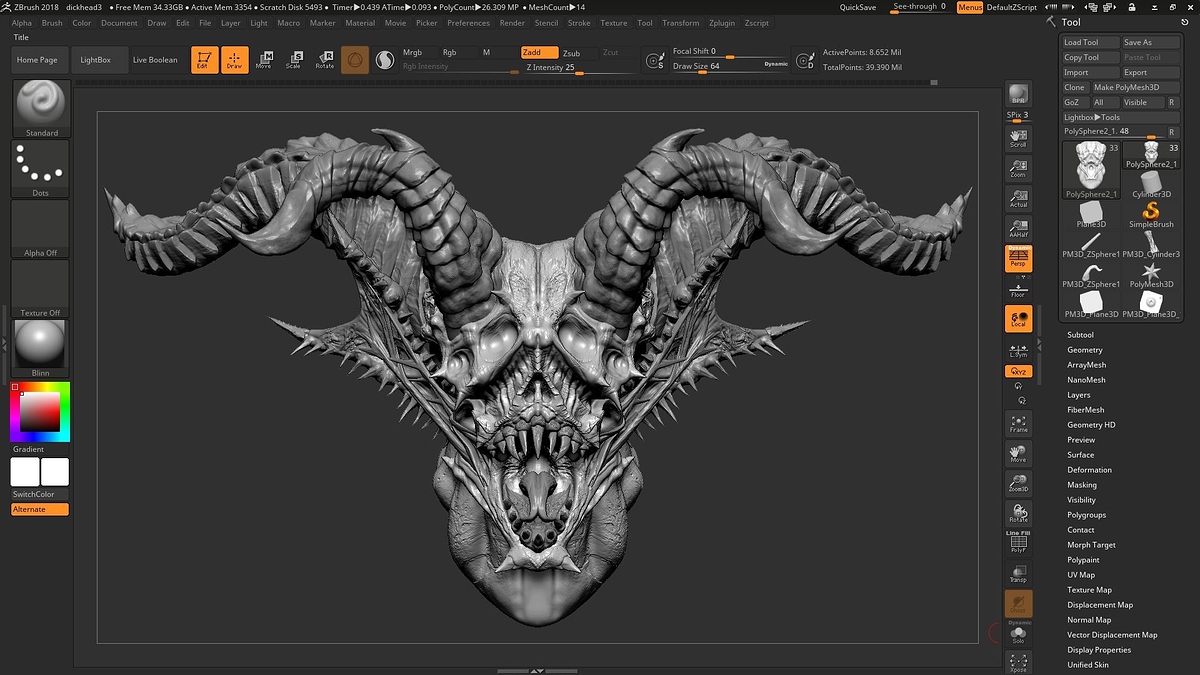Image resolution: width=1200 pixels, height=675 pixels.
Task: Toggle Local symmetry mode
Action: [x=1018, y=319]
